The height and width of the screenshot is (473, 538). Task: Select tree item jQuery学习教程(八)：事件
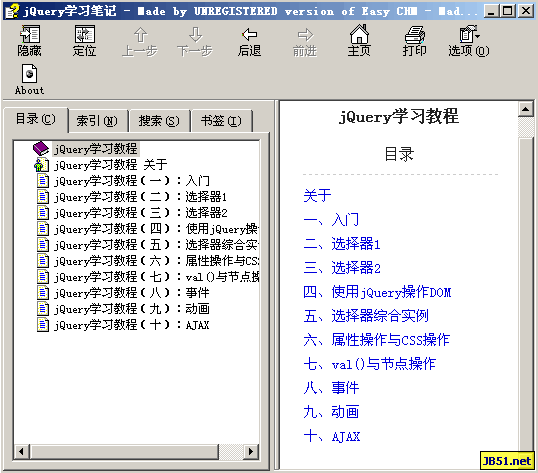(x=132, y=293)
